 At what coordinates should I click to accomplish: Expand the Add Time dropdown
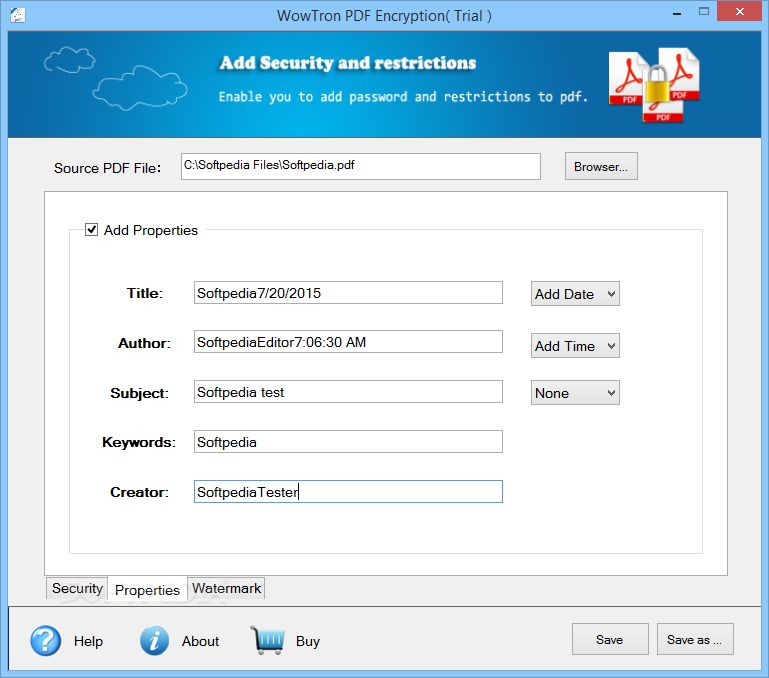point(575,345)
